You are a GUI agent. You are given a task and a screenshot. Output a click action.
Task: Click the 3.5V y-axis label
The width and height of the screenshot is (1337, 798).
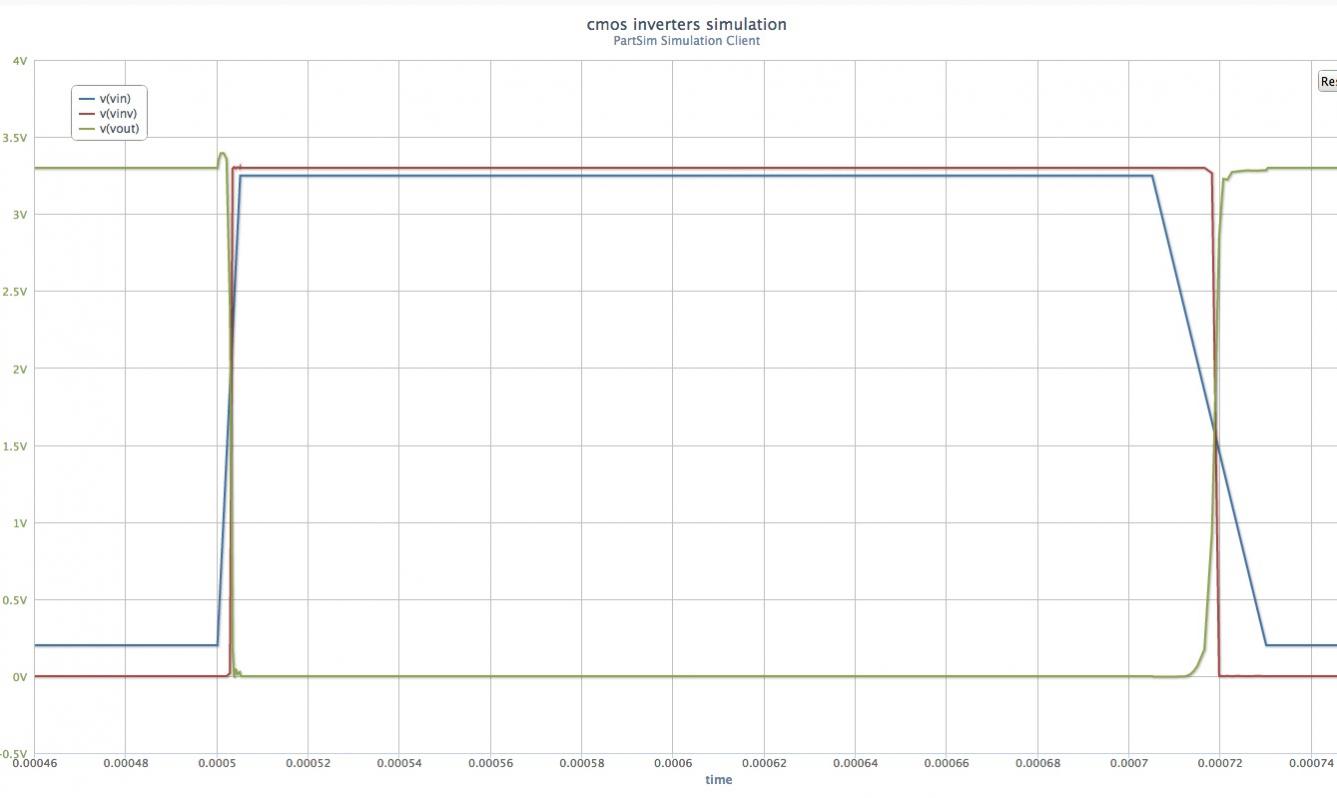[15, 138]
